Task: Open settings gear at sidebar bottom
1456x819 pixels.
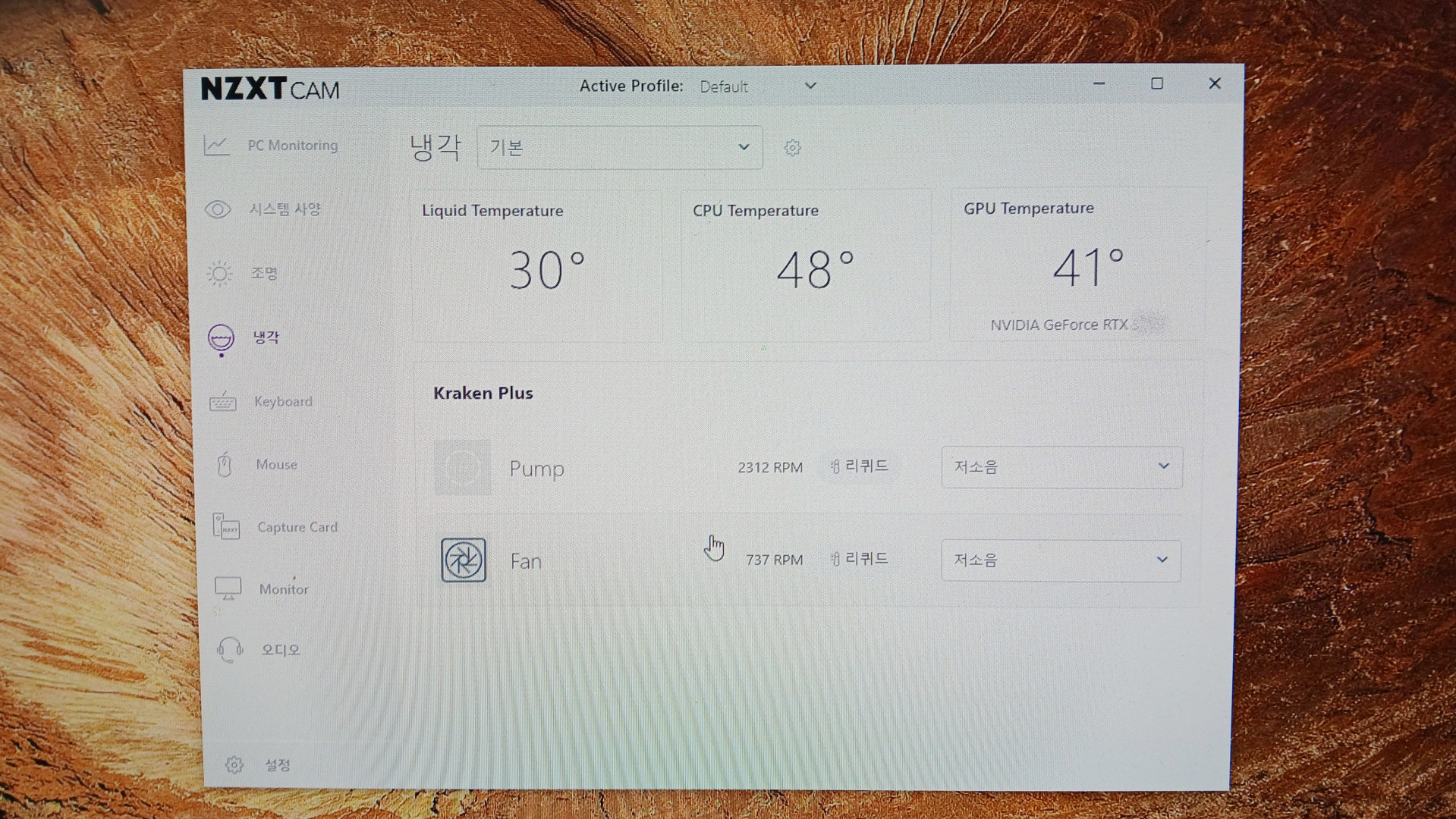Action: (234, 764)
